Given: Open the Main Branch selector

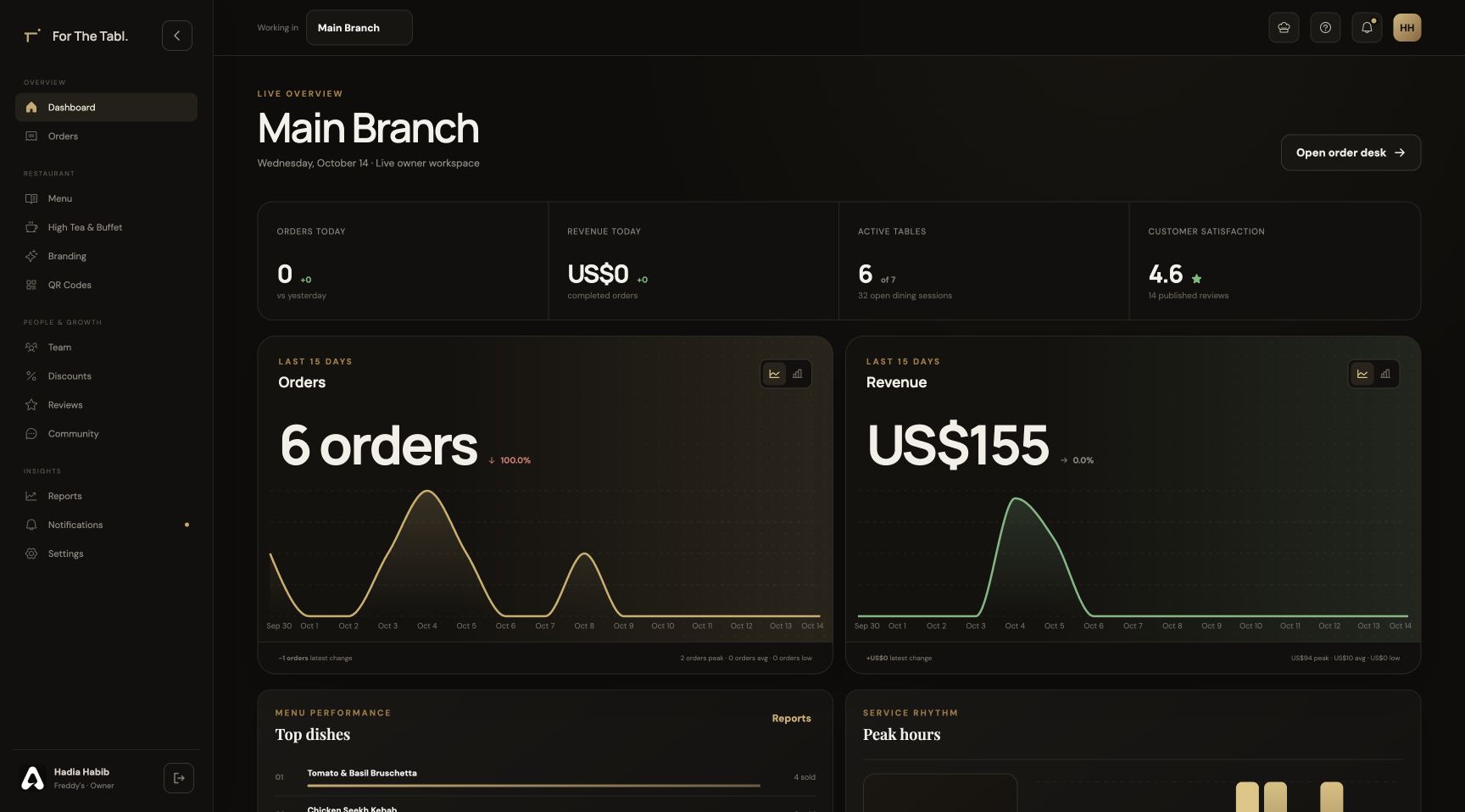Looking at the screenshot, I should 359,28.
